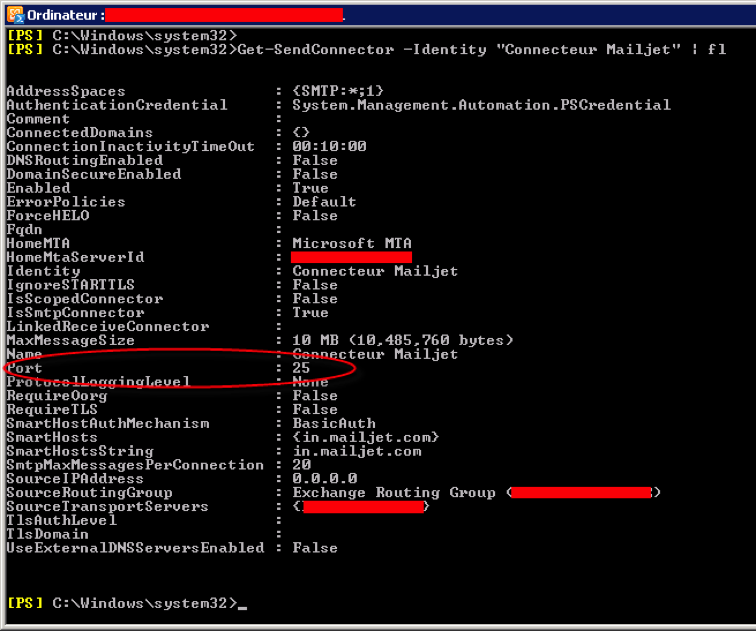The width and height of the screenshot is (756, 631).
Task: Select the Port value 25
Action: (x=301, y=368)
